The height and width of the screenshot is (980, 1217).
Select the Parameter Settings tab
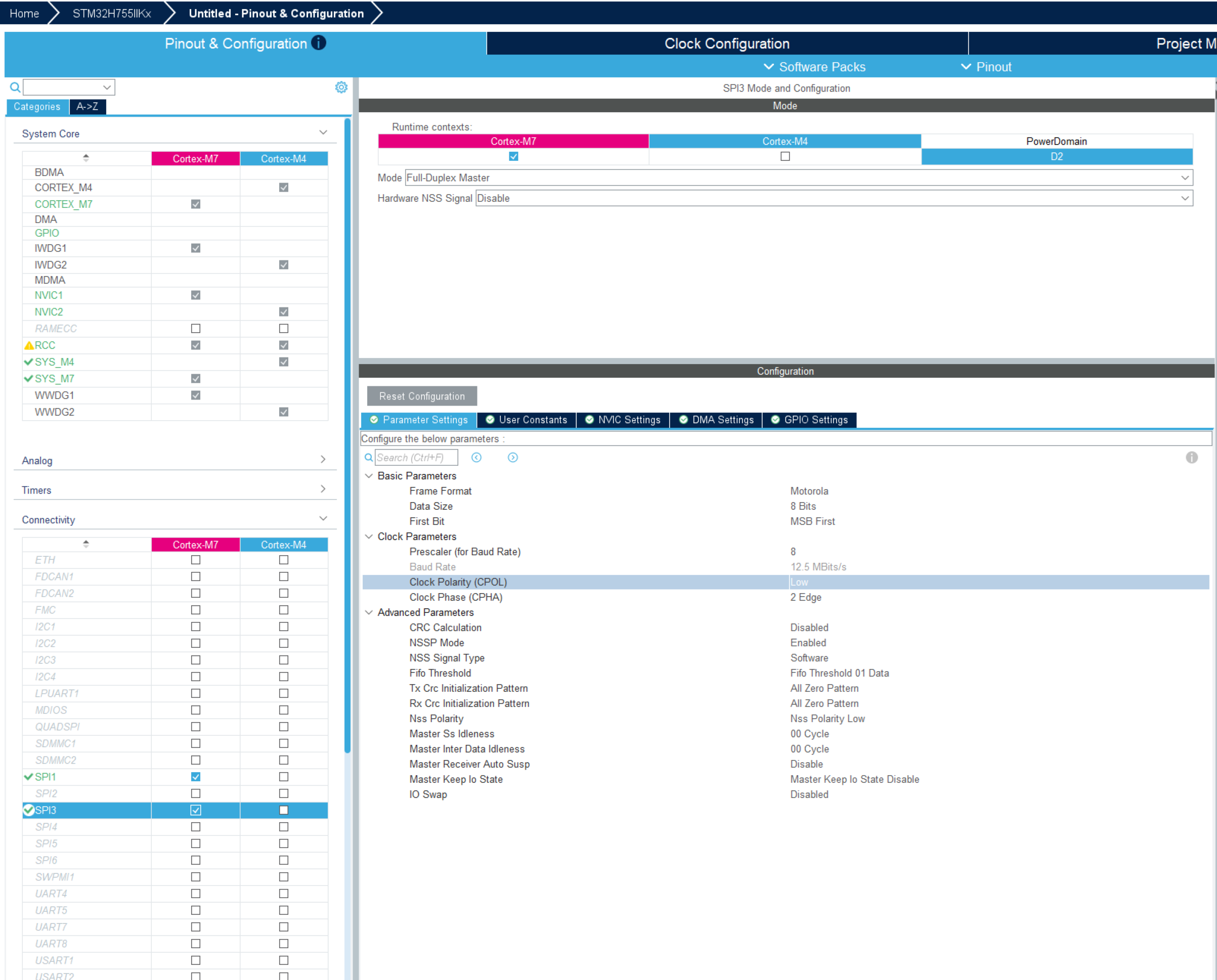[418, 420]
